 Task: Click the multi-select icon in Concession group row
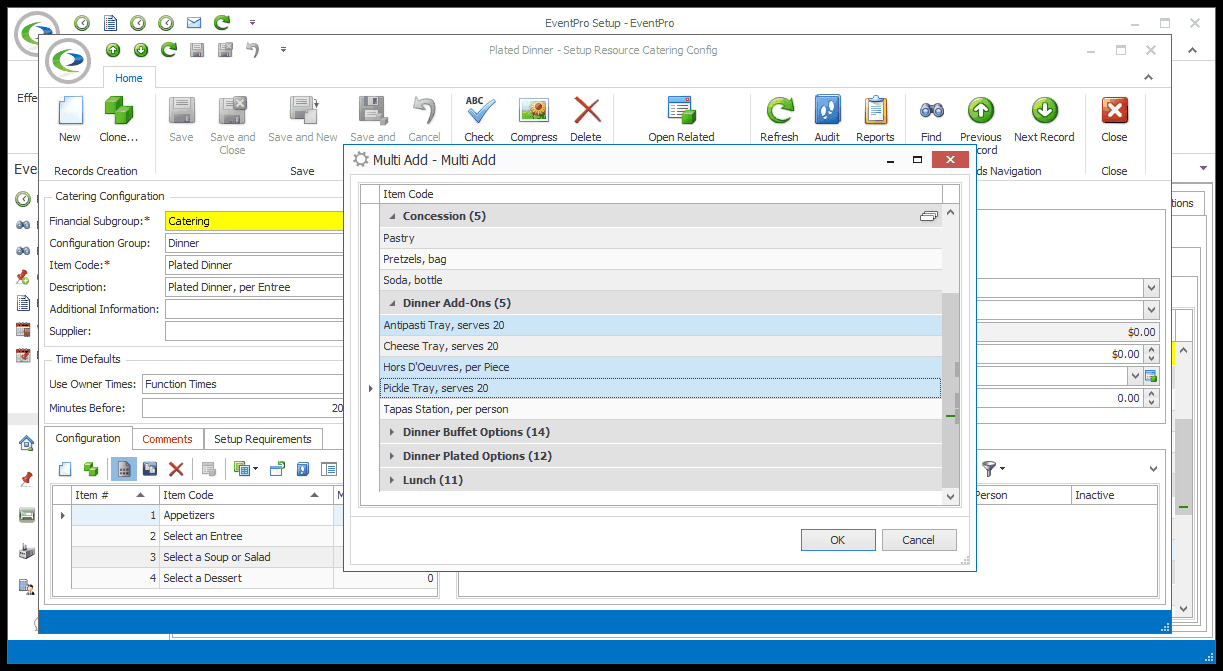click(x=929, y=216)
